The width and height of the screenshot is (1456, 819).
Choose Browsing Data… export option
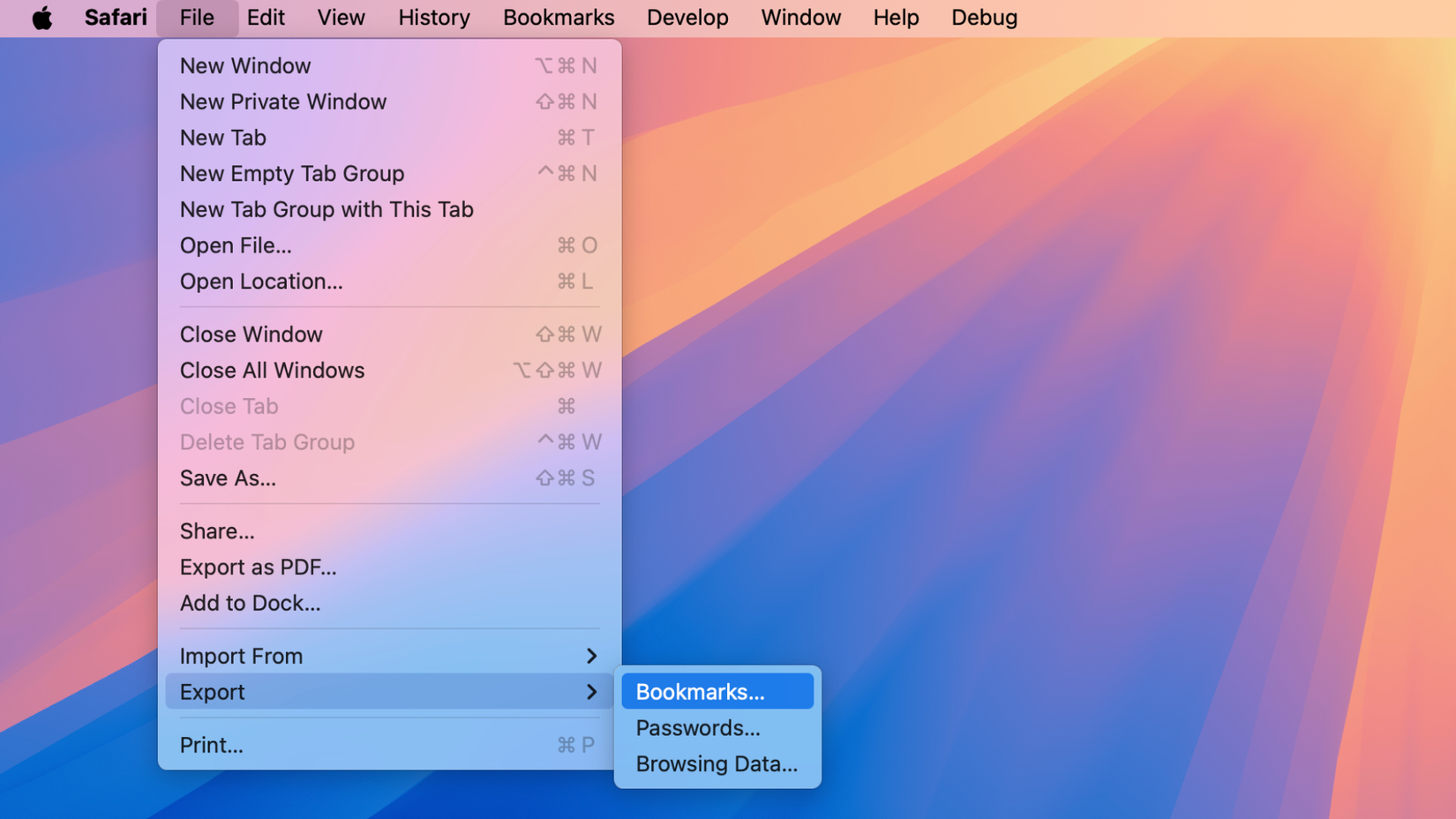[x=717, y=764]
